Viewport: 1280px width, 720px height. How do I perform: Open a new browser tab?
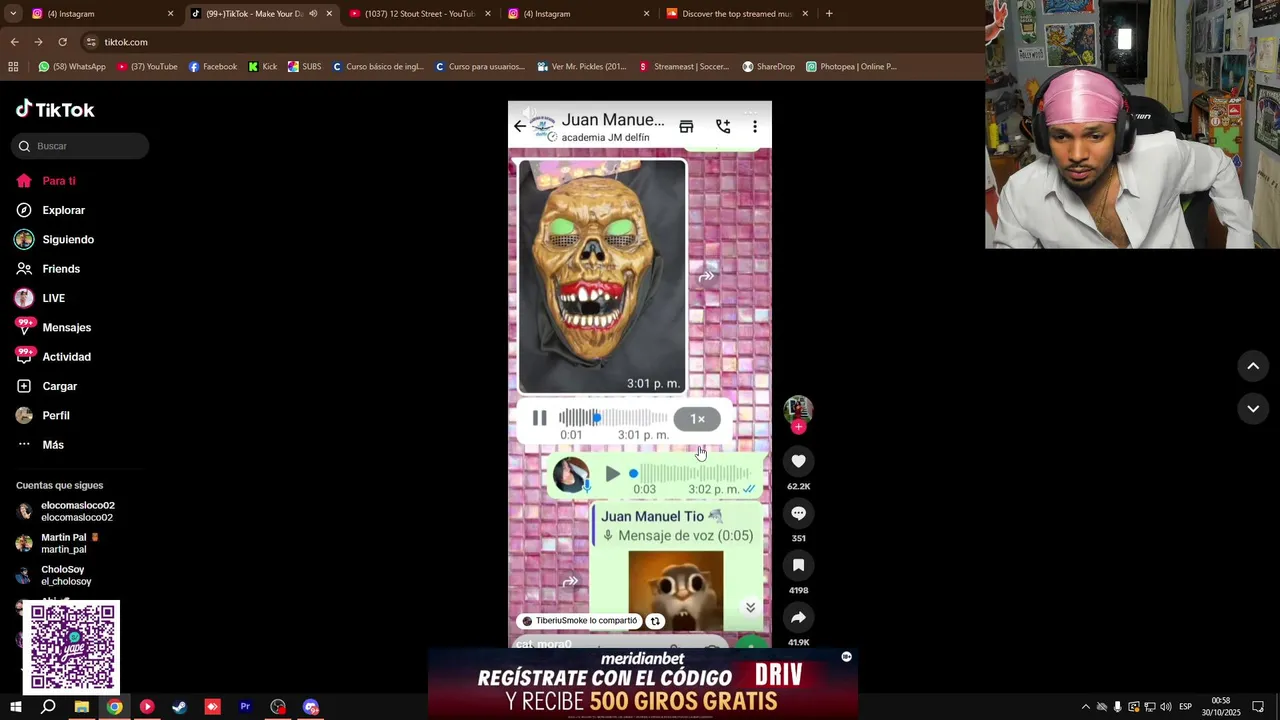pyautogui.click(x=829, y=14)
